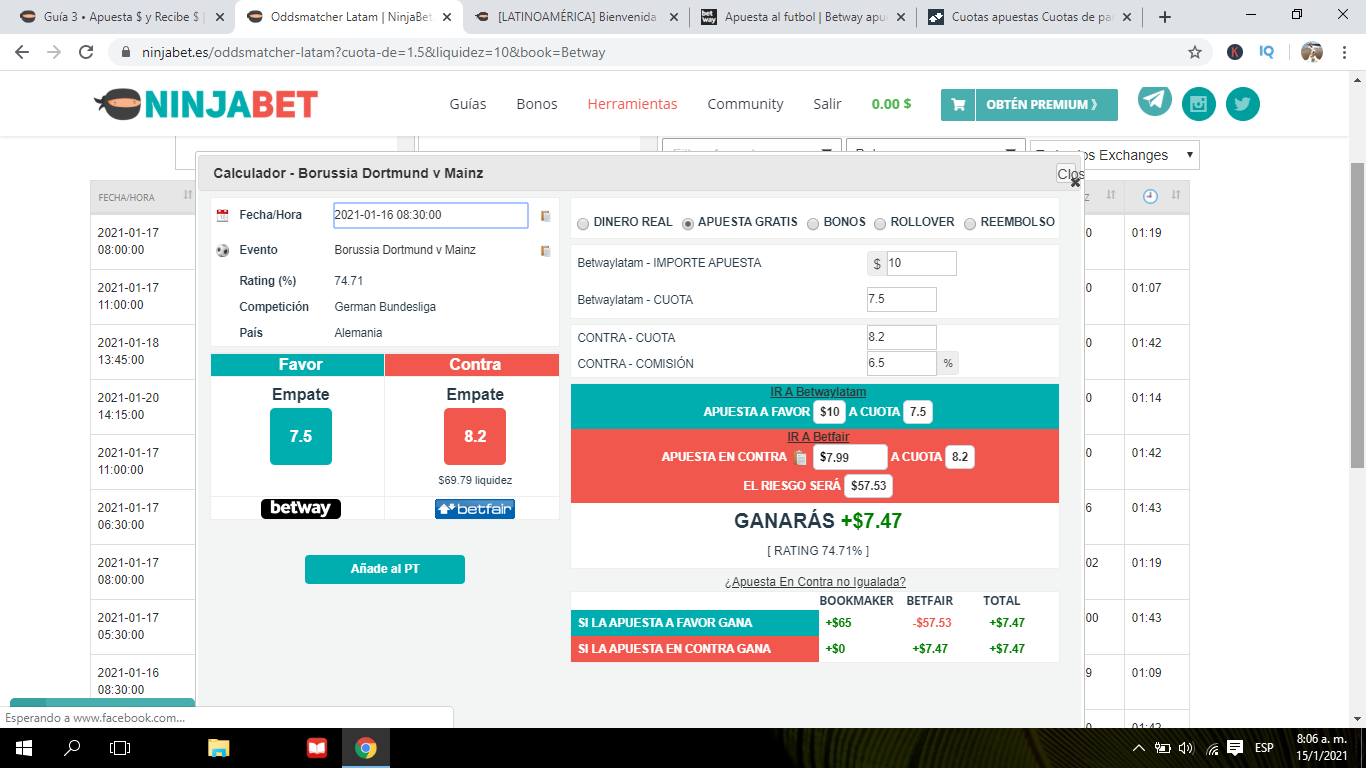Open Windows Start menu
Screen dimensions: 1366x768
pos(24,748)
